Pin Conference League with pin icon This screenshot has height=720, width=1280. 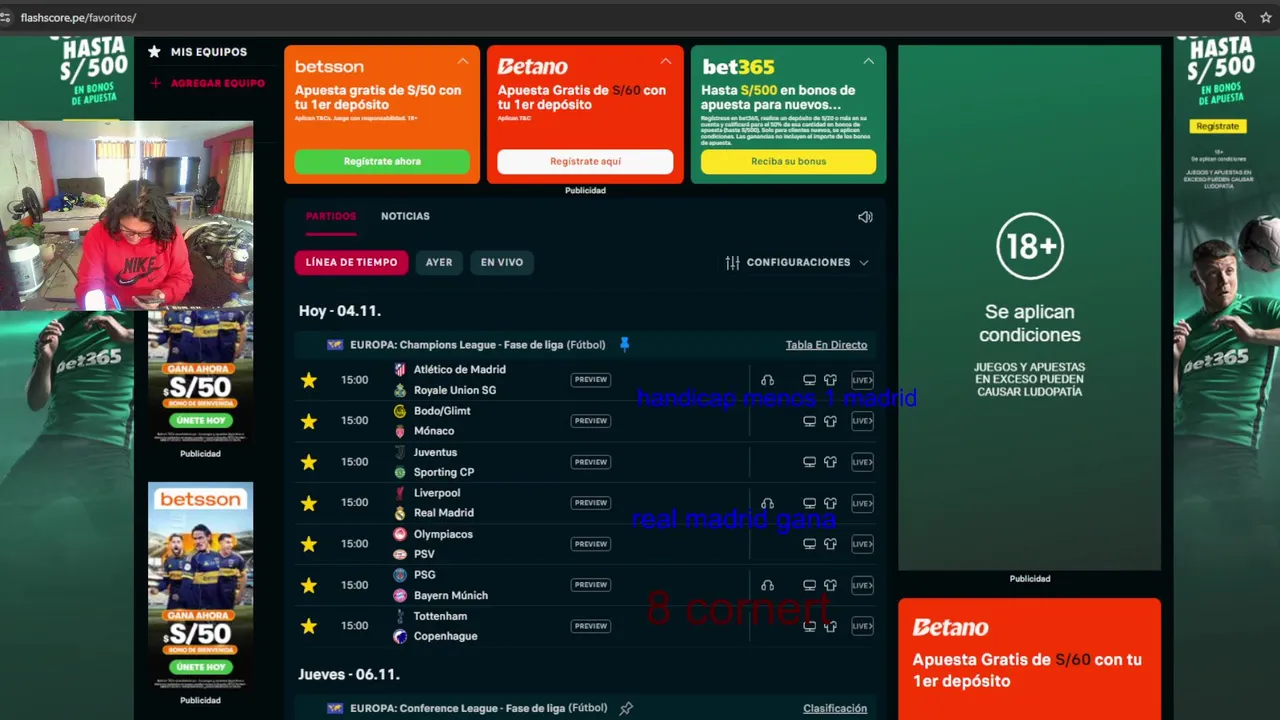coord(626,708)
